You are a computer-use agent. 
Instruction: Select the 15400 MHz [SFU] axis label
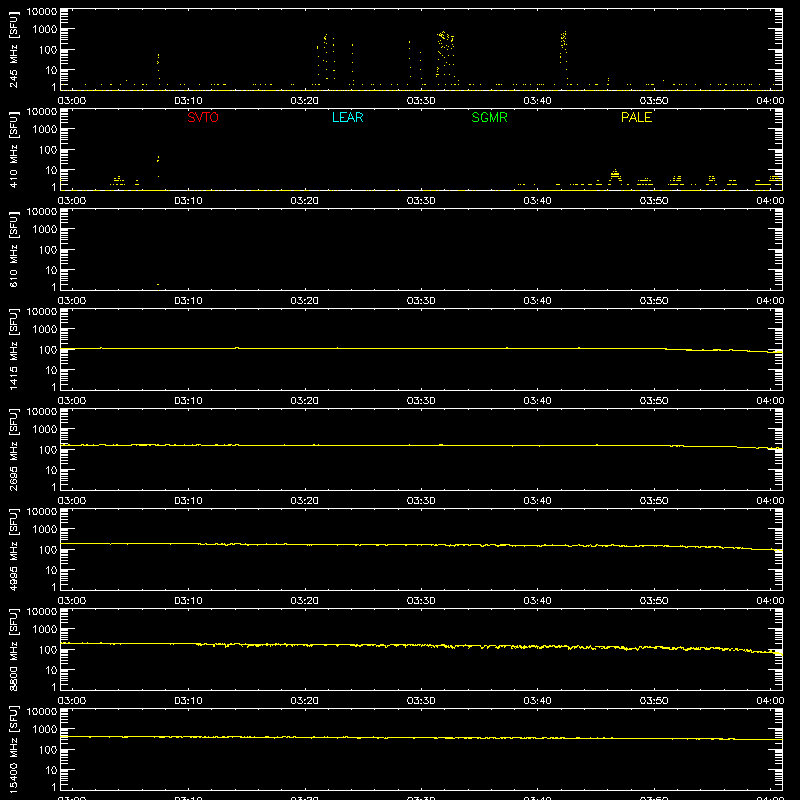tap(14, 750)
